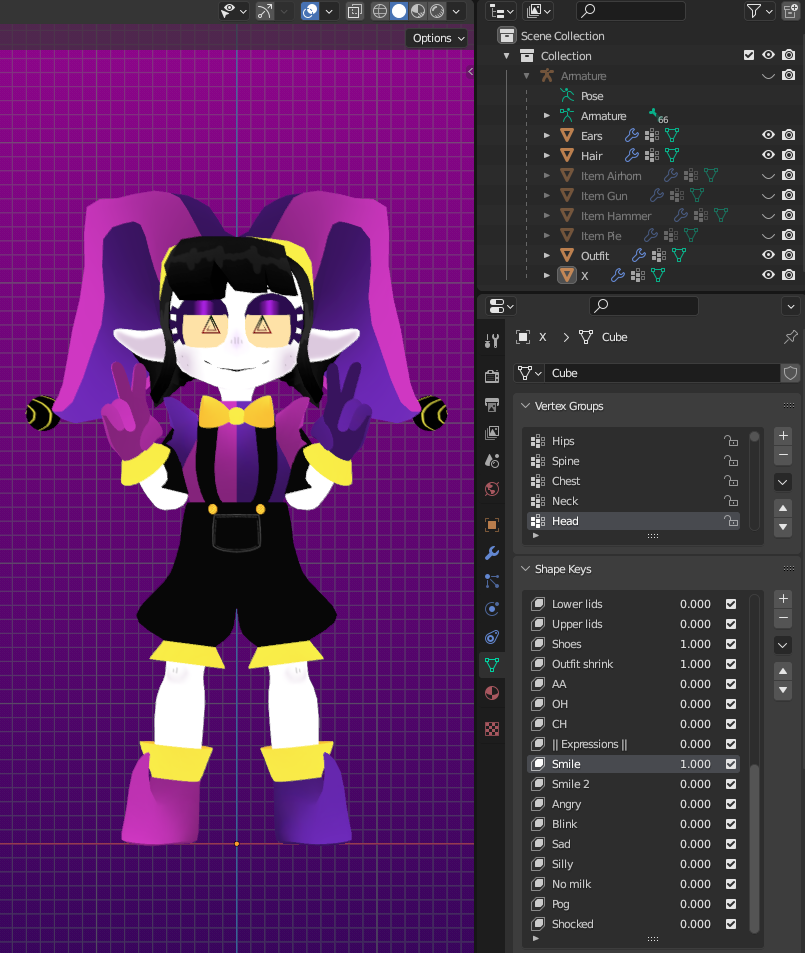Screen dimensions: 805x953
Task: Toggle viewport gizmos button
Action: [264, 11]
